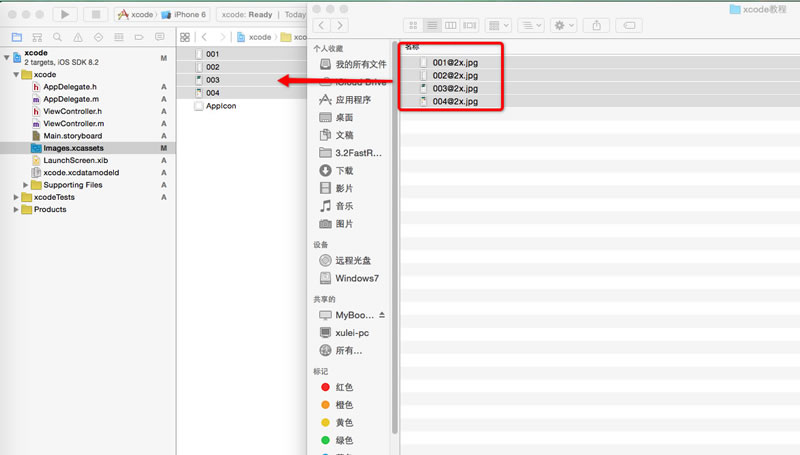Select image set 004 in asset catalog

[241, 93]
